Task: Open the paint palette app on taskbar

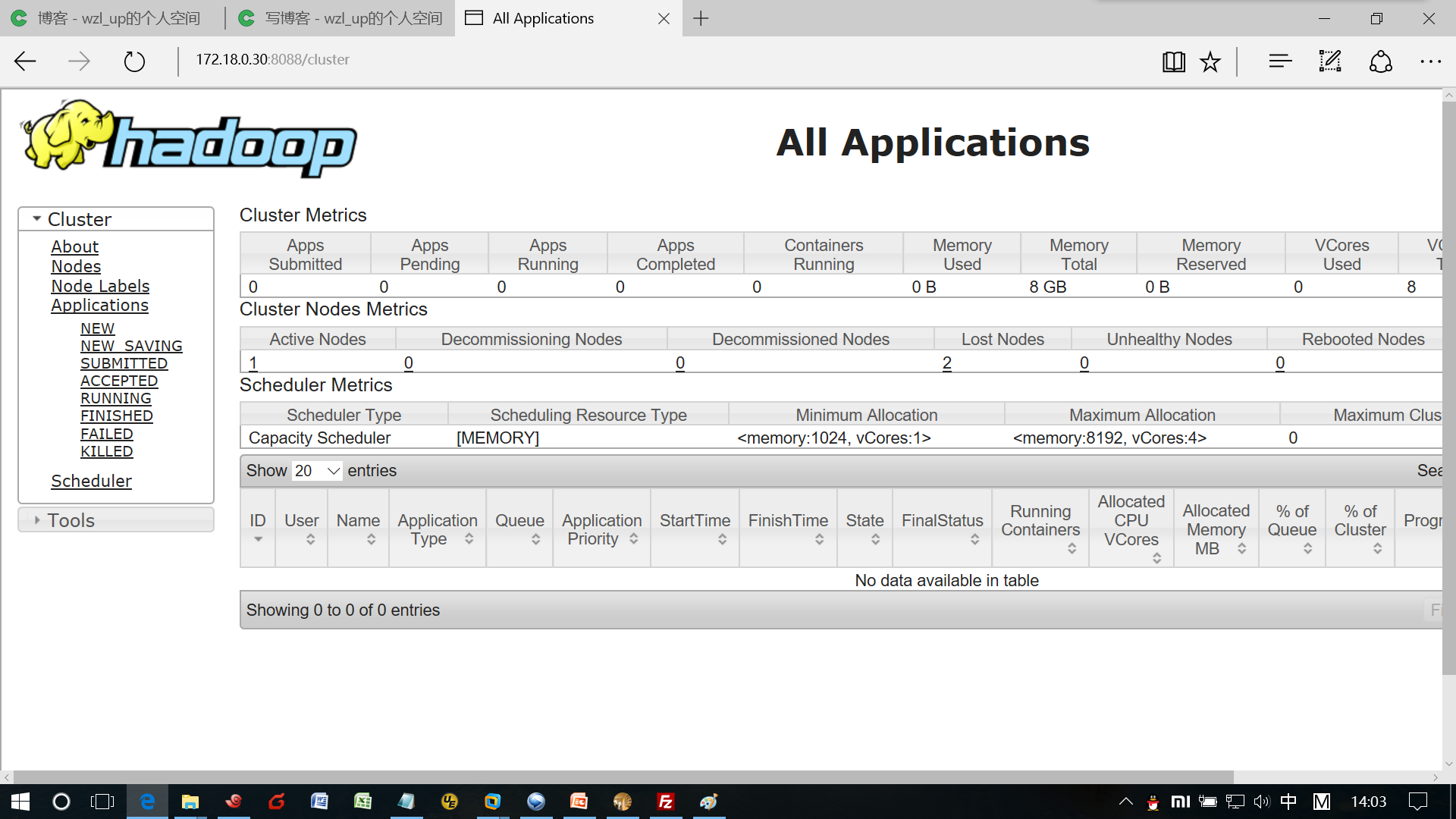Action: (709, 802)
